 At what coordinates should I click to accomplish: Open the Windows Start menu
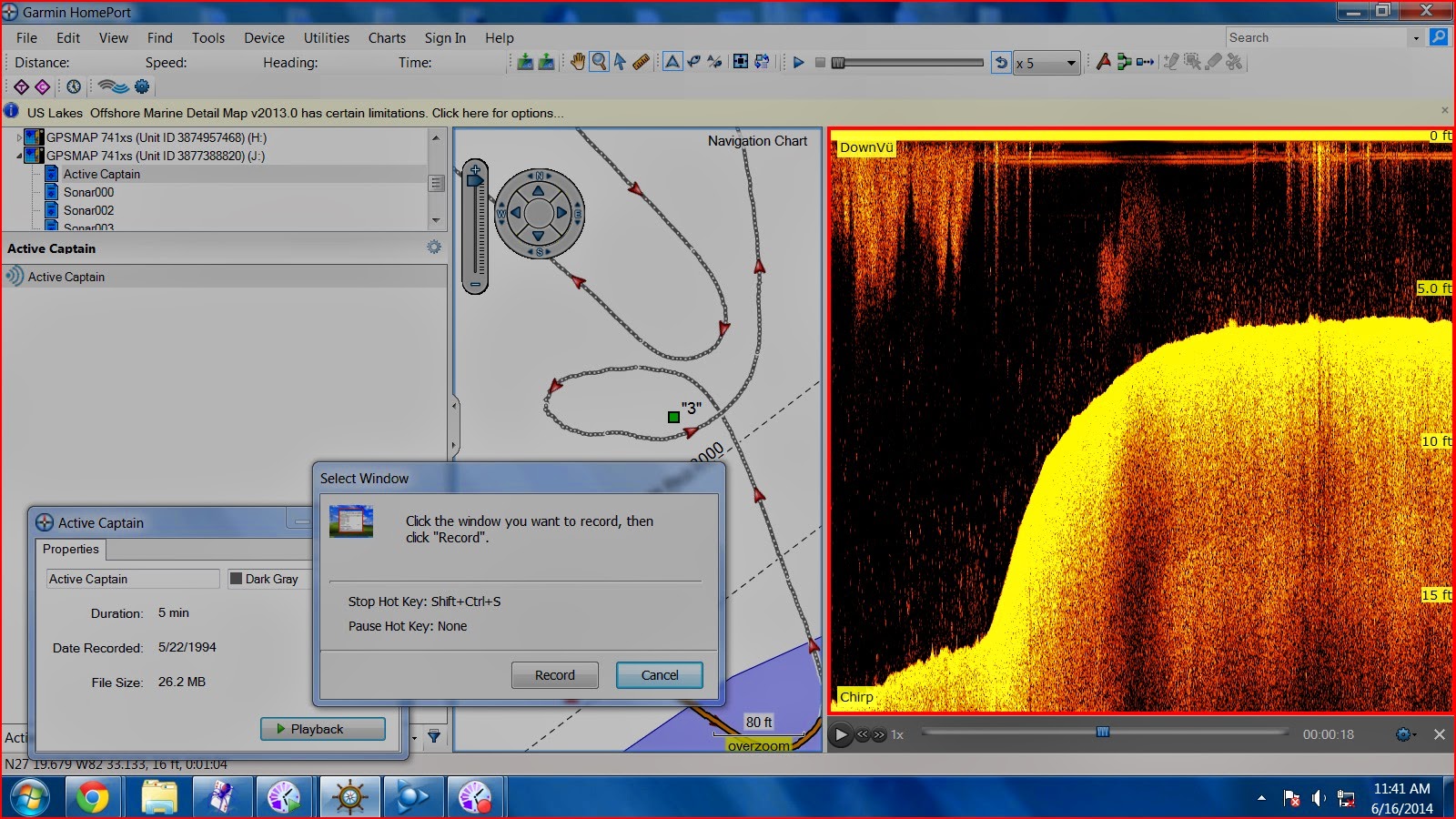point(29,798)
